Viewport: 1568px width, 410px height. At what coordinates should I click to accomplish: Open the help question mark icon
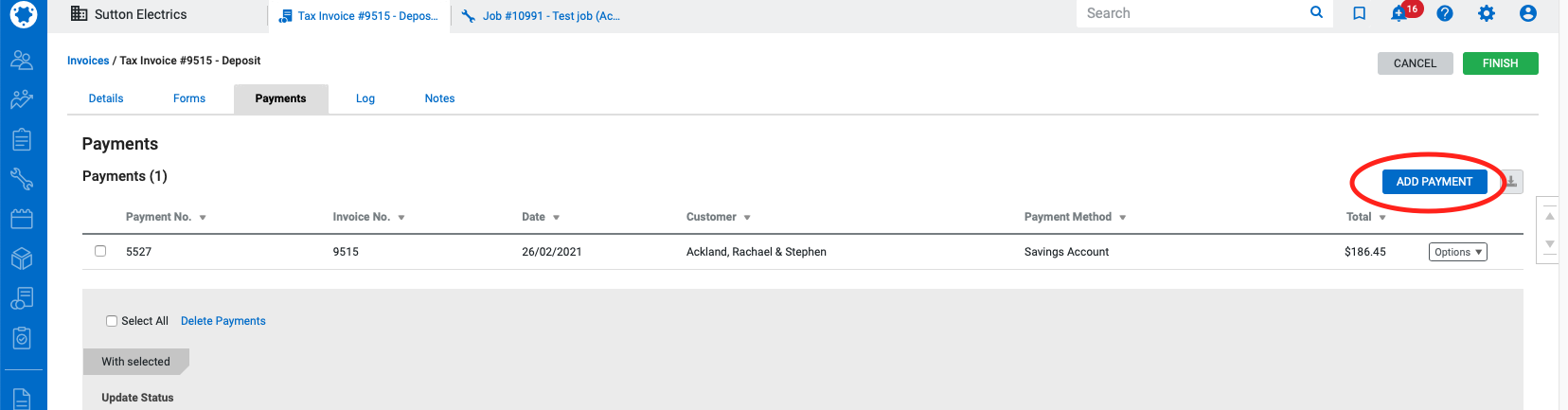1444,13
